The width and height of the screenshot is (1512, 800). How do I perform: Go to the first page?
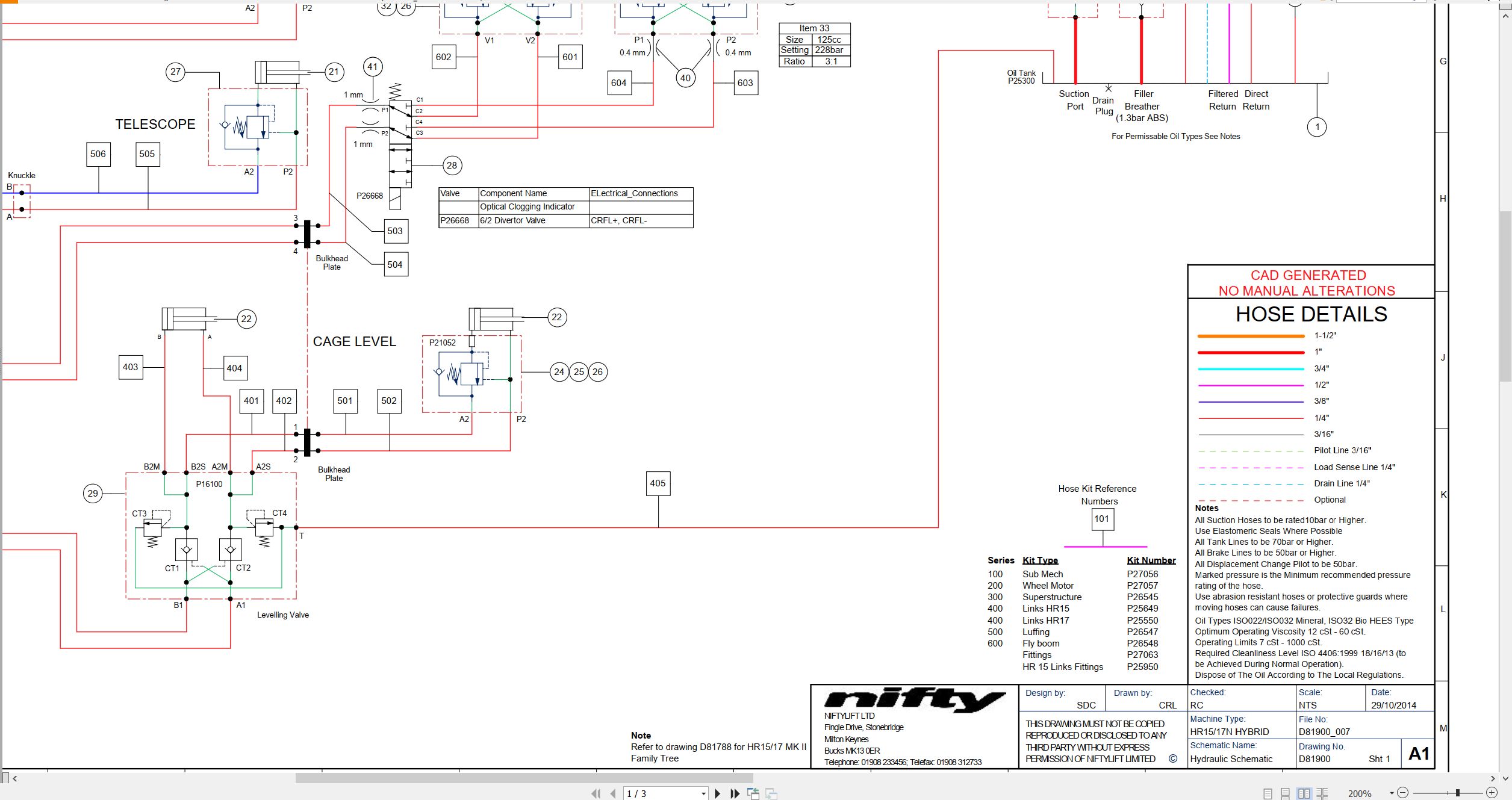point(596,793)
